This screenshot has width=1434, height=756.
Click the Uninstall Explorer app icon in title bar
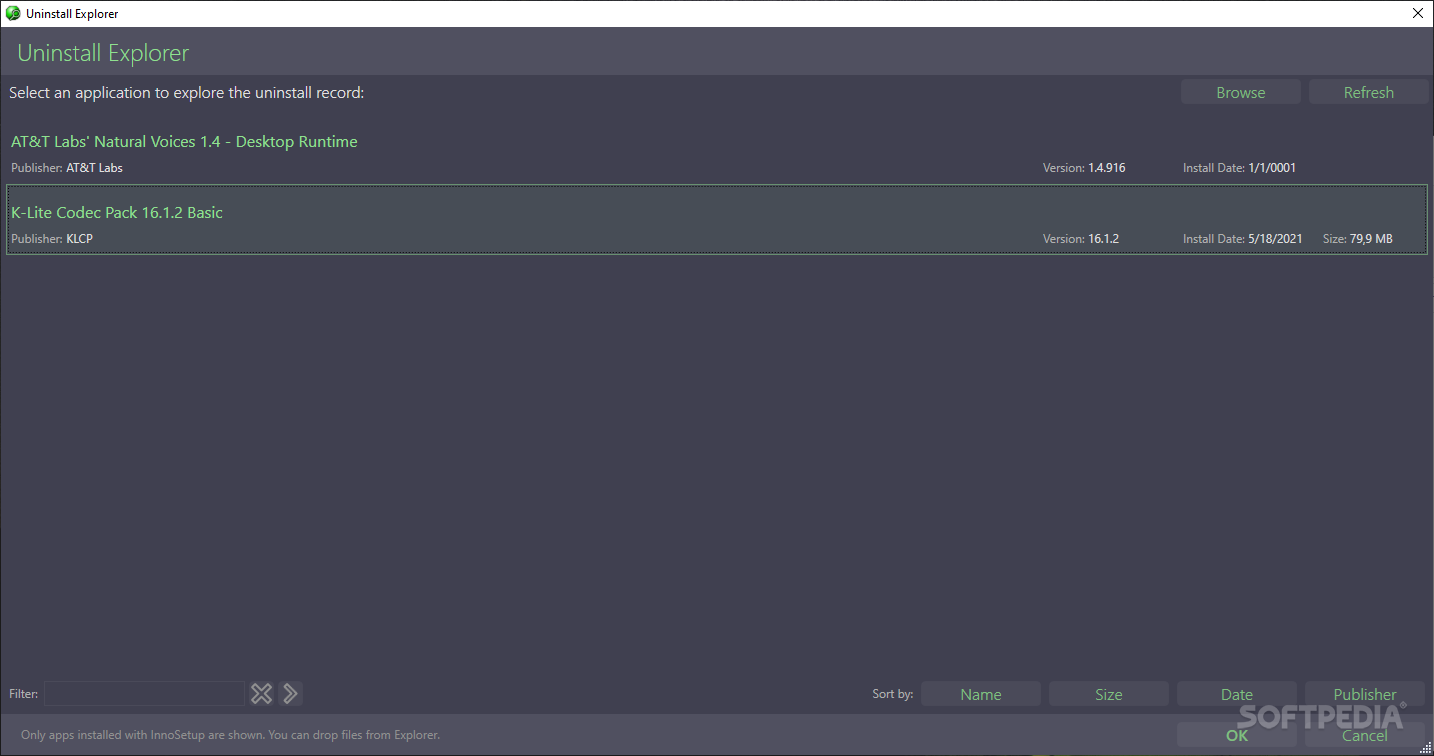coord(13,13)
